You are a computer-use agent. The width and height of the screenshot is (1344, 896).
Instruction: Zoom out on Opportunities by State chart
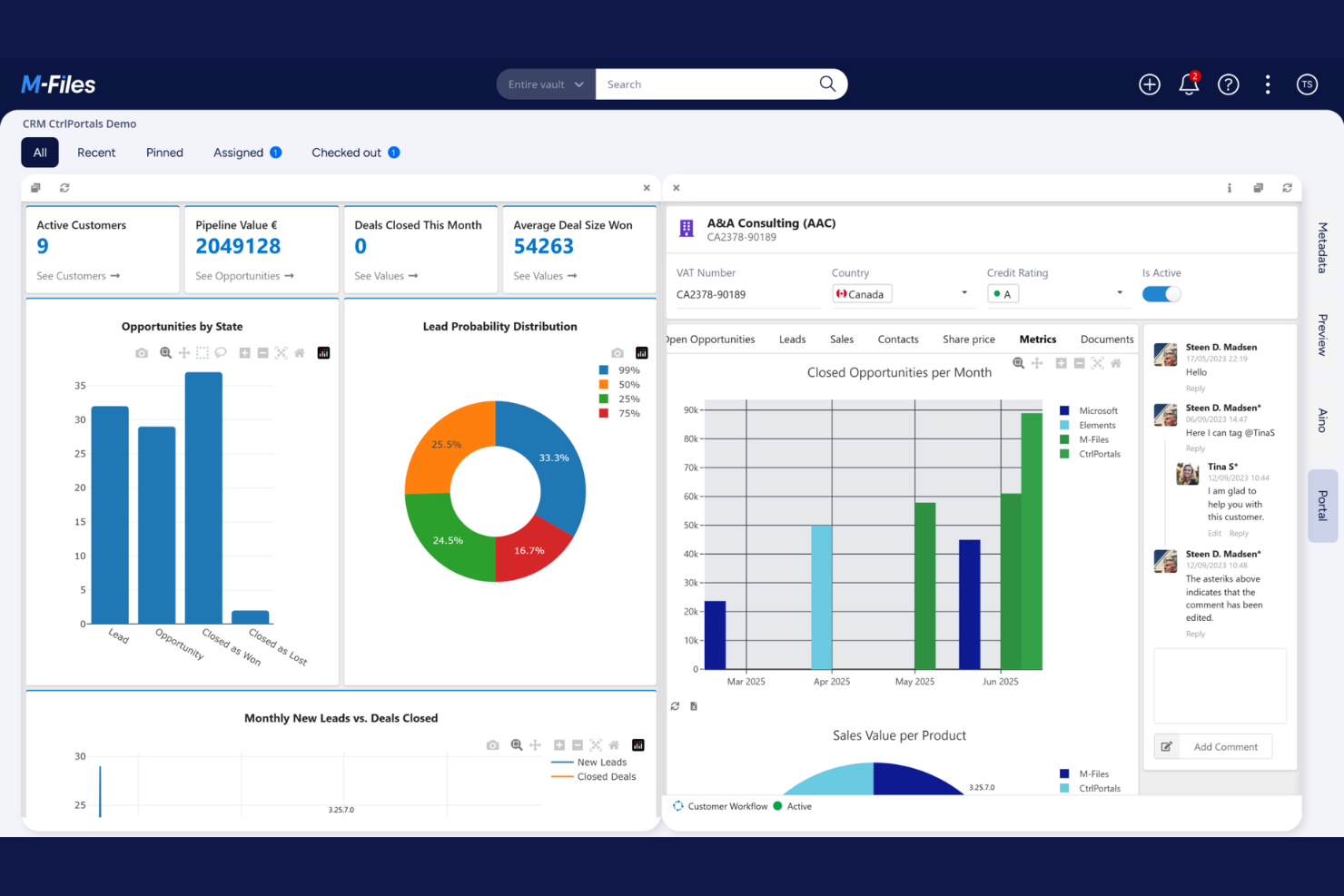click(x=262, y=353)
